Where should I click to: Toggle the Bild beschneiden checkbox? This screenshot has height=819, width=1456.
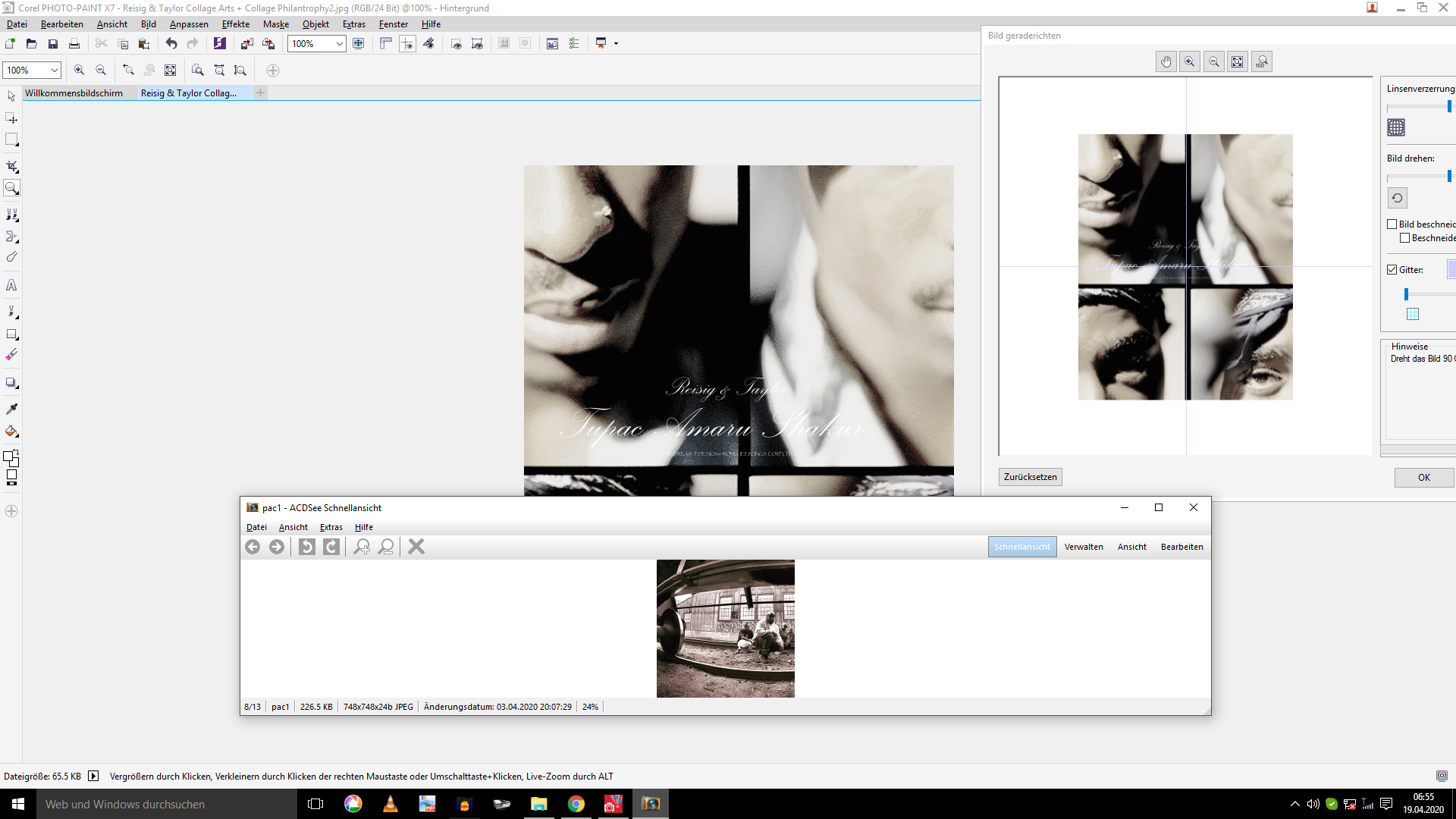pyautogui.click(x=1392, y=224)
